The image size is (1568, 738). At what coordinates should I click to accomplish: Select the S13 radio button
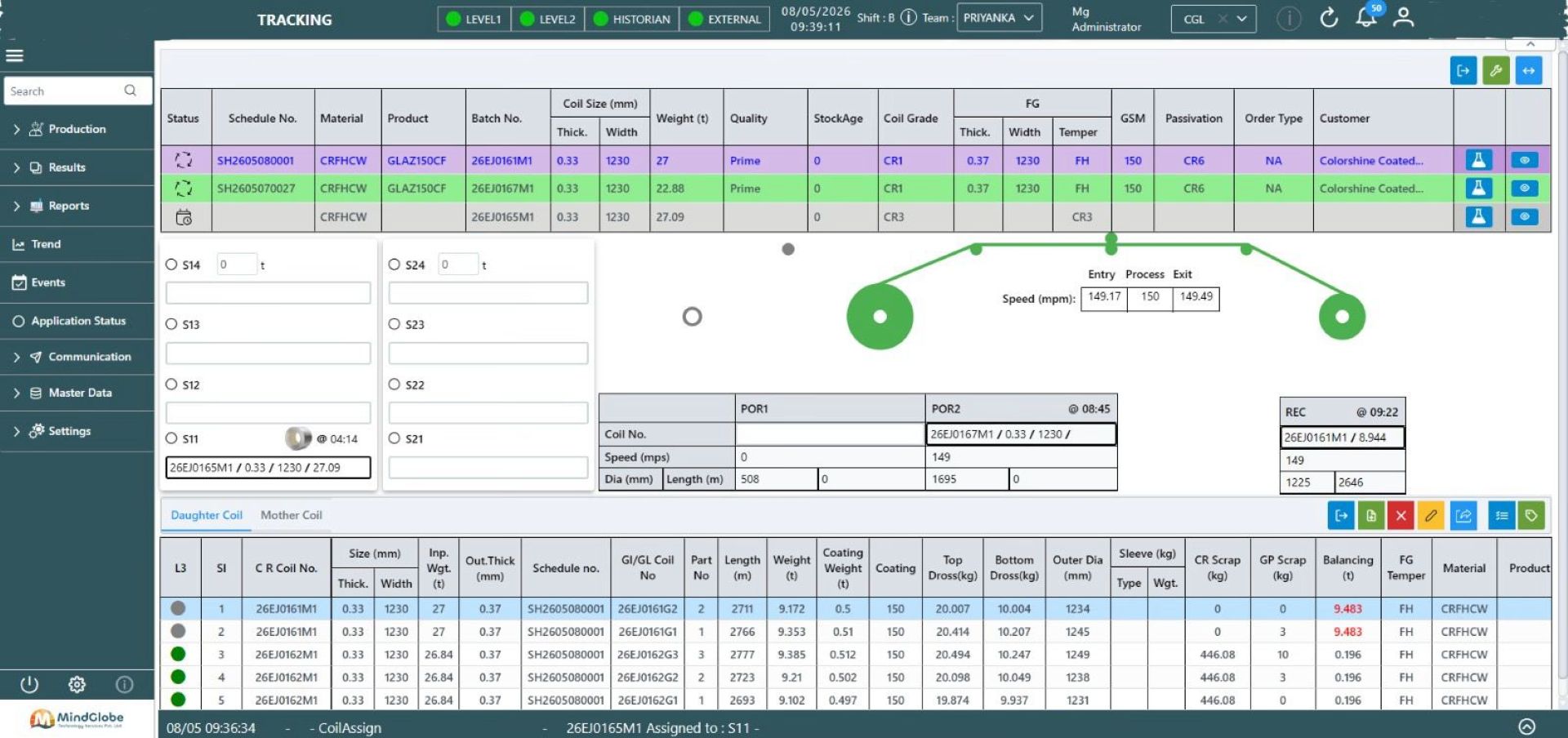click(171, 324)
